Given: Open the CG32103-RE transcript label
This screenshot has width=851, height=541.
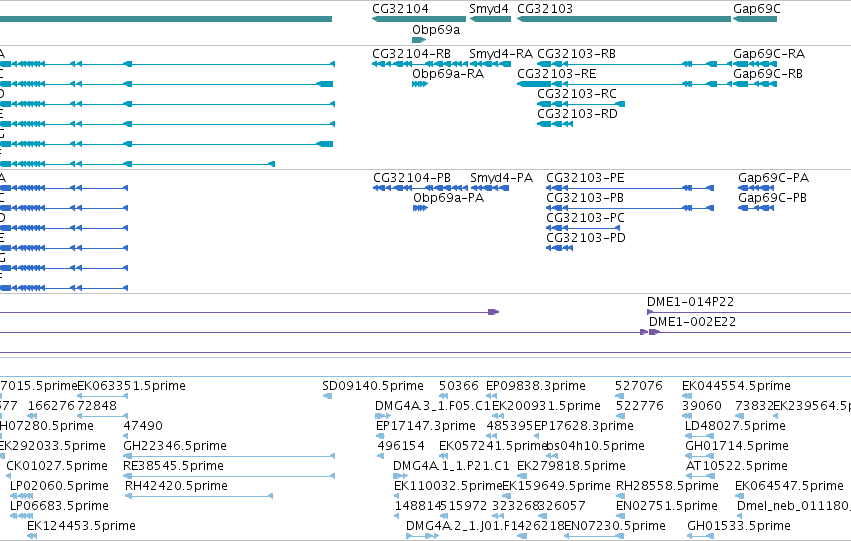Looking at the screenshot, I should [x=557, y=74].
